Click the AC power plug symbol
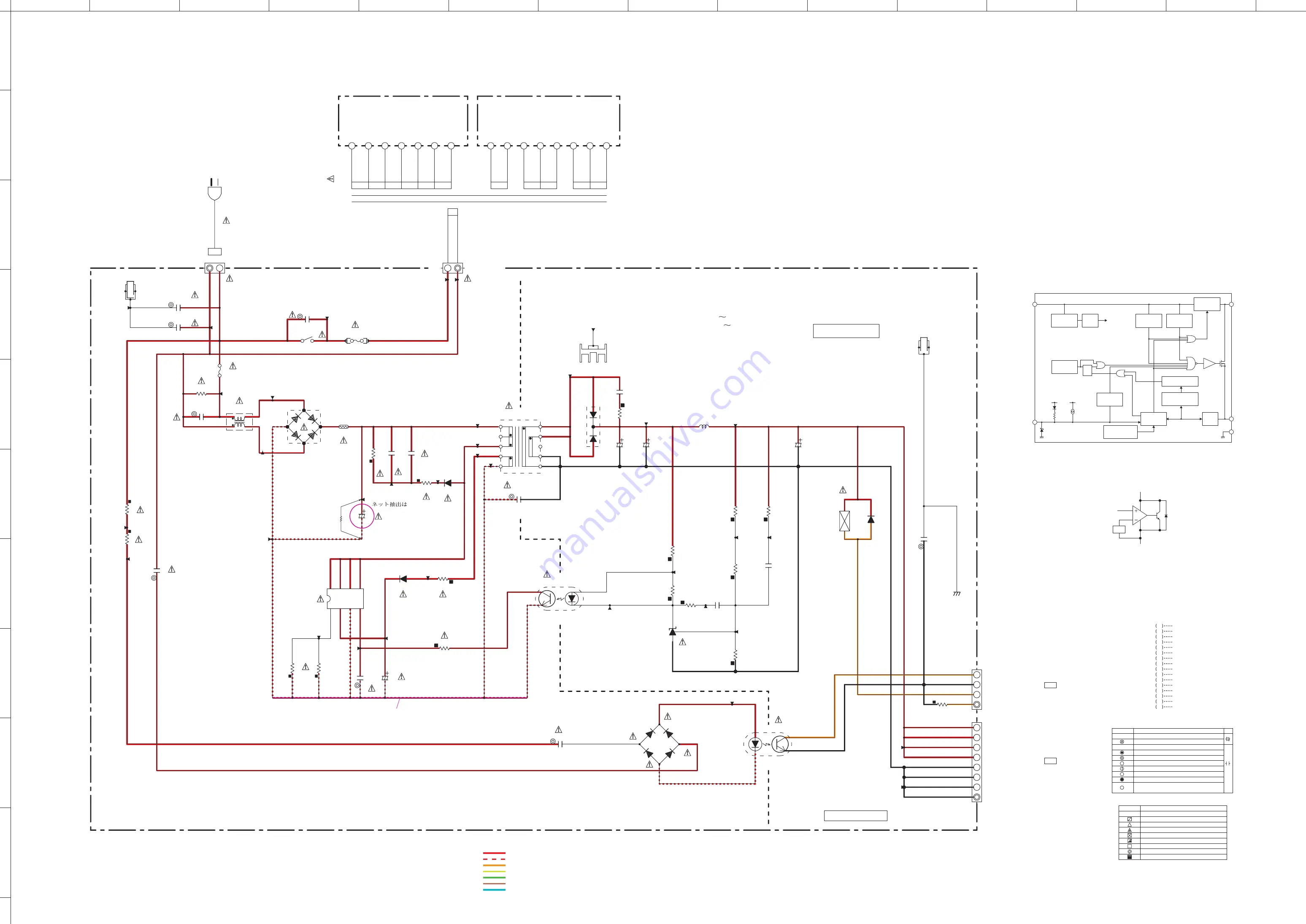This screenshot has width=1306, height=924. [214, 189]
